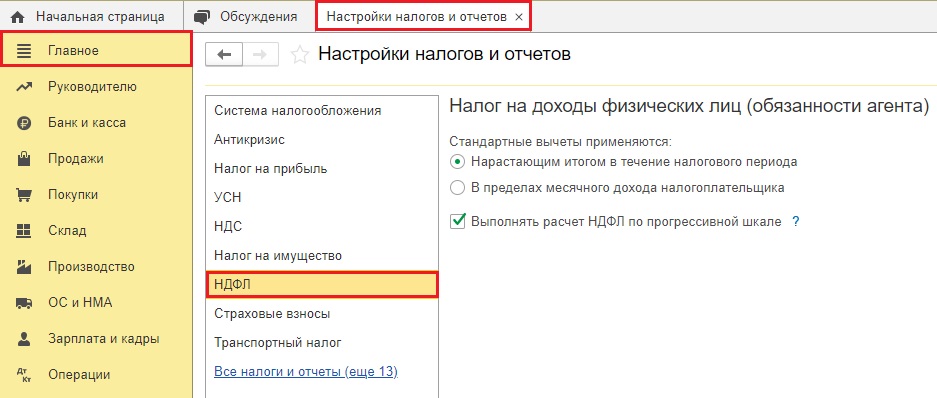
Task: Open the Продажи shopping bag section
Action: (x=23, y=159)
